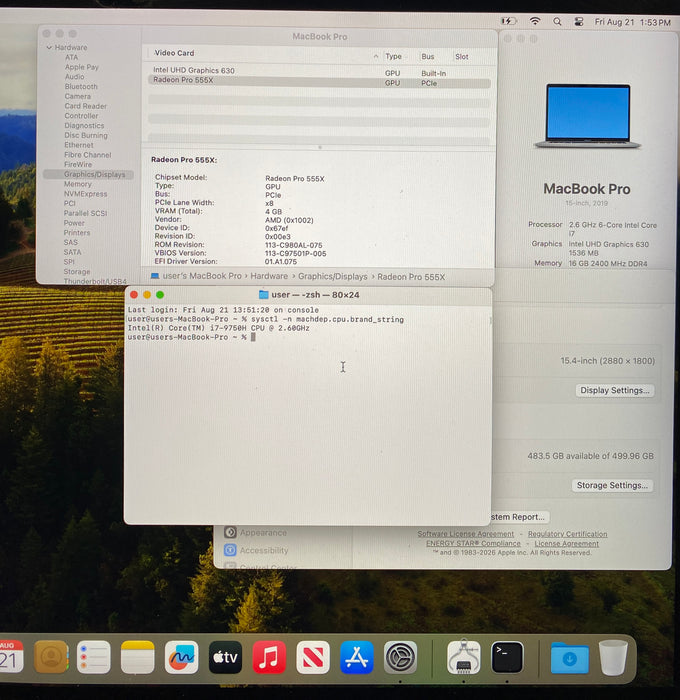Viewport: 680px width, 700px height.
Task: Open Display Settings from the About window
Action: click(x=615, y=390)
